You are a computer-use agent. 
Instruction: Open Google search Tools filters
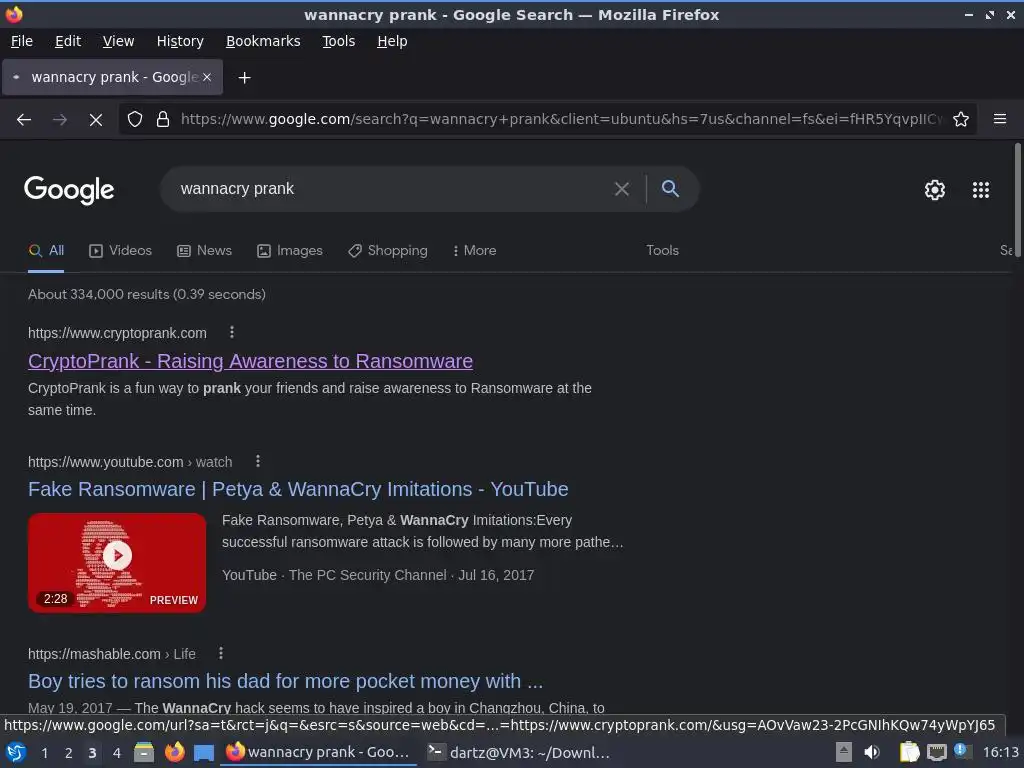[x=662, y=251]
